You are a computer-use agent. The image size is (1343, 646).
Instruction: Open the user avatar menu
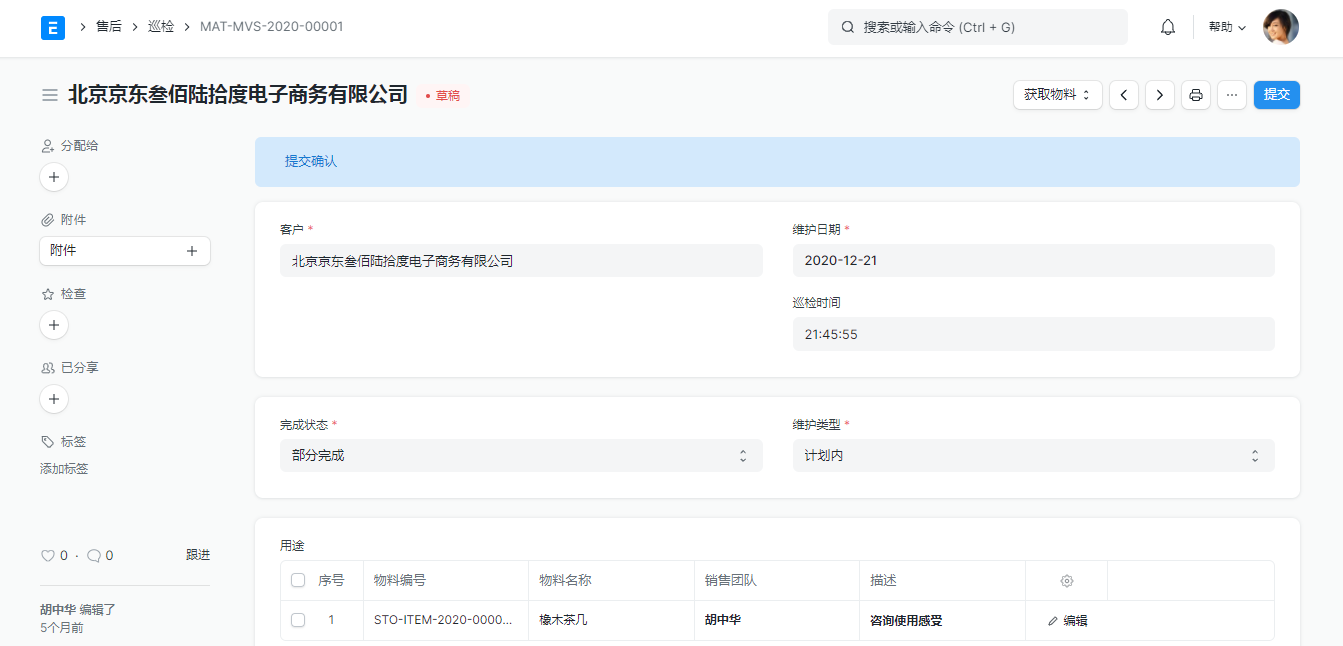click(x=1281, y=27)
